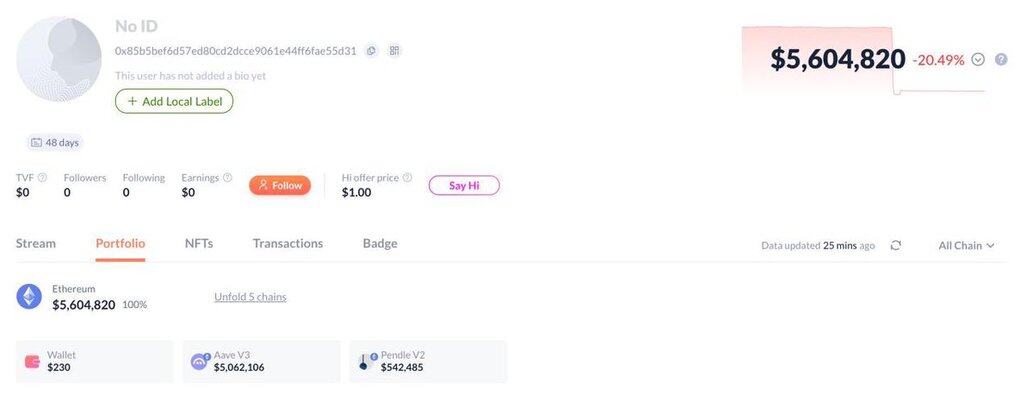Unfold 5 chains
The image size is (1032, 407).
coord(250,297)
